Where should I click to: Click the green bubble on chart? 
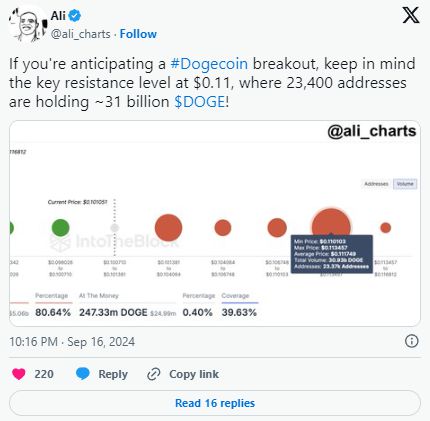[60, 228]
